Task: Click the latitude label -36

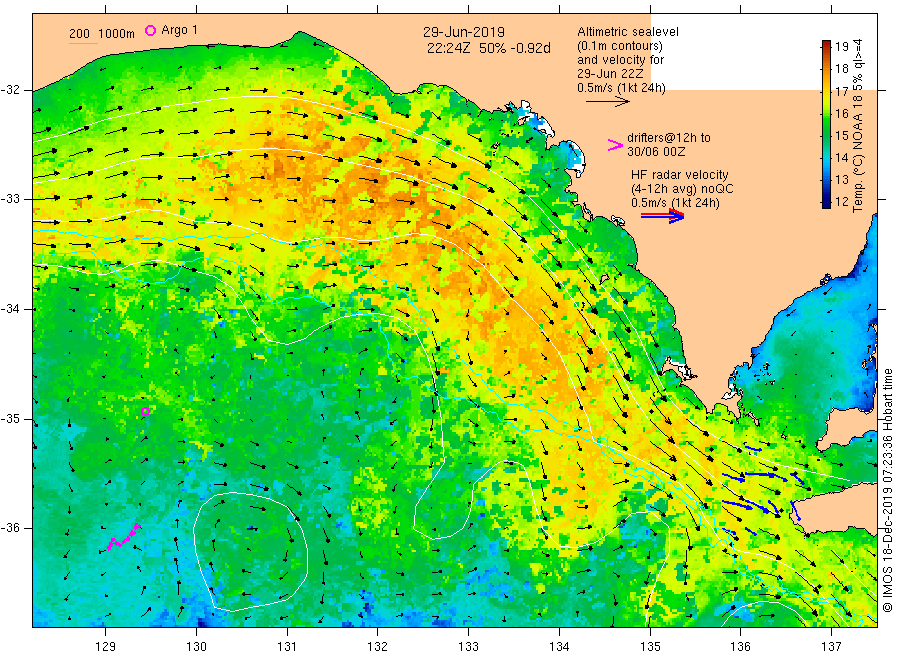Action: 10,528
